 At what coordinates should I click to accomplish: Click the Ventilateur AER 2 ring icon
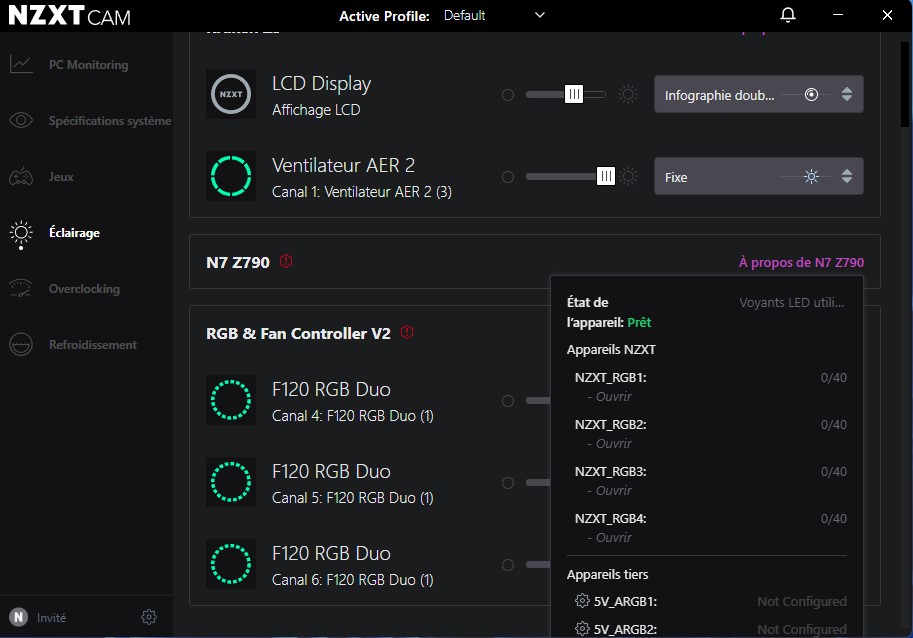(x=231, y=176)
